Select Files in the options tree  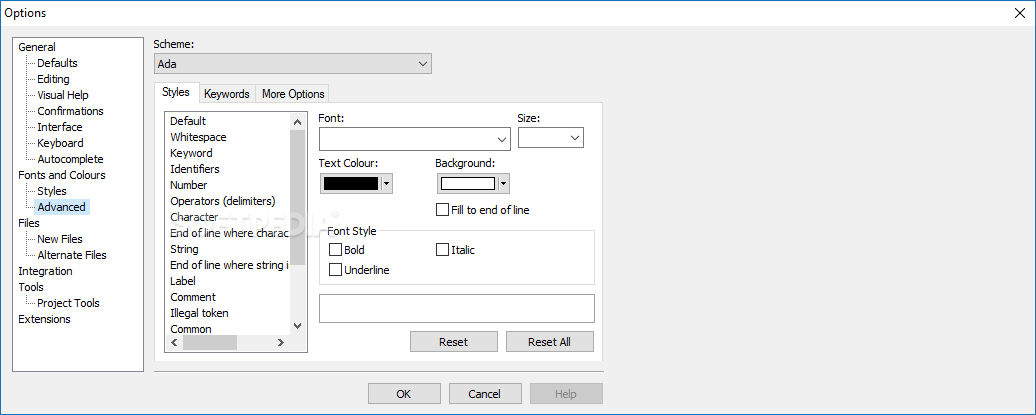(28, 223)
